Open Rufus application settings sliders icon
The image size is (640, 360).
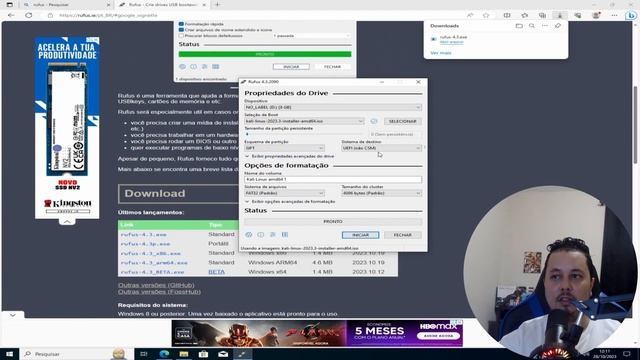pos(273,235)
